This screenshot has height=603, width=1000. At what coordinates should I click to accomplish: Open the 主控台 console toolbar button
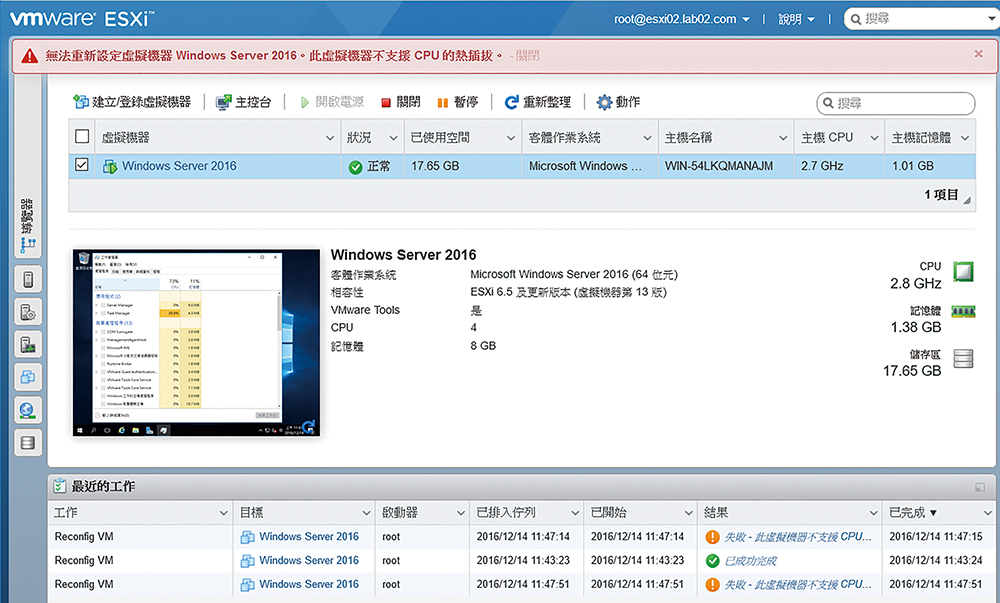click(x=244, y=102)
